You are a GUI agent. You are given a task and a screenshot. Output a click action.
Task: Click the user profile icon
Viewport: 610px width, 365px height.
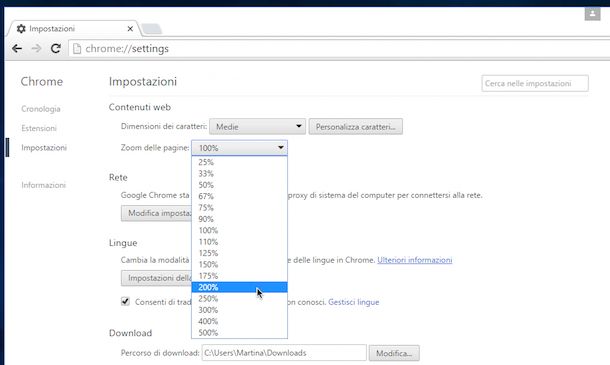point(592,14)
